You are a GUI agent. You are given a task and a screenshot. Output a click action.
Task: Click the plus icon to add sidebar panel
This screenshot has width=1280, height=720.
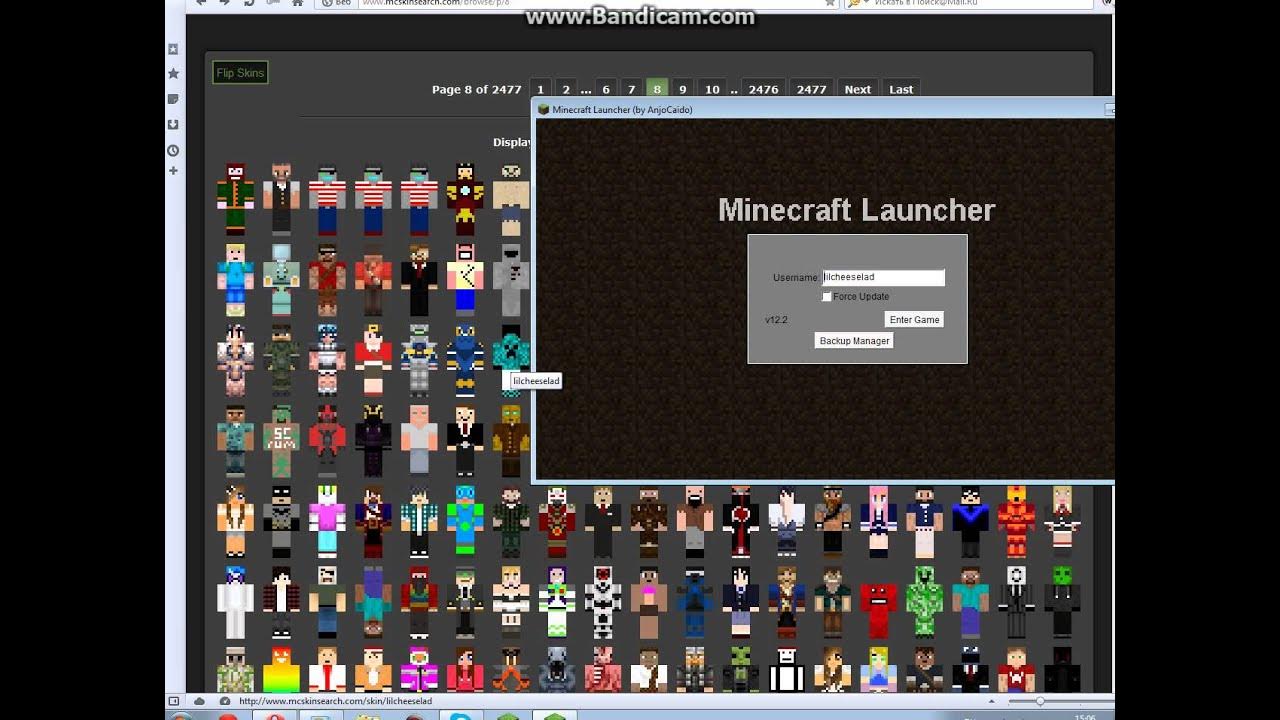173,171
